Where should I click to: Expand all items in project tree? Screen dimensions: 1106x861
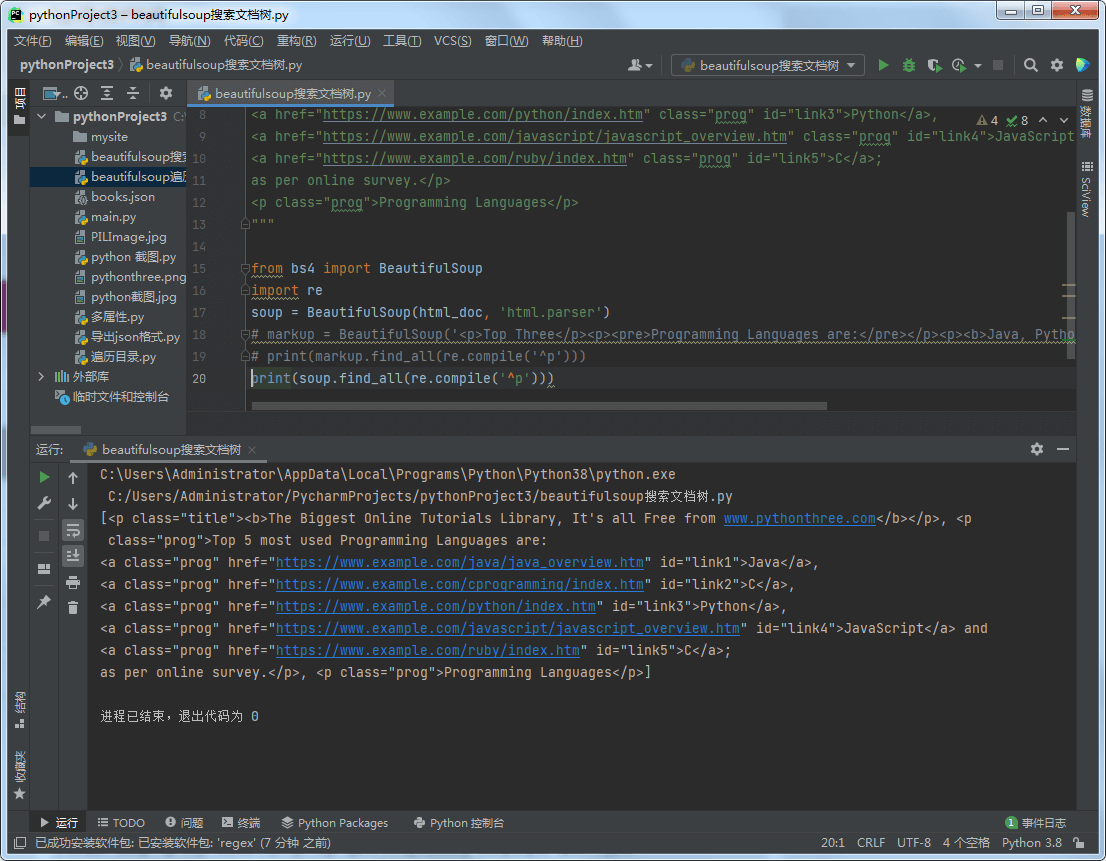107,93
